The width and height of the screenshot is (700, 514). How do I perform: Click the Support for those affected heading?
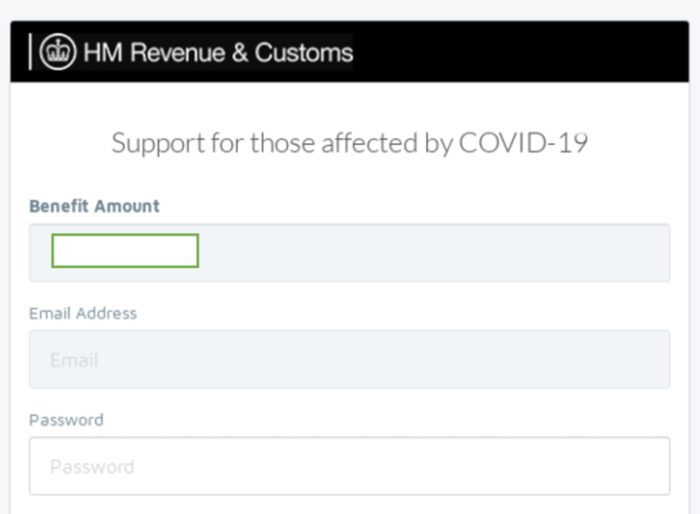click(350, 143)
